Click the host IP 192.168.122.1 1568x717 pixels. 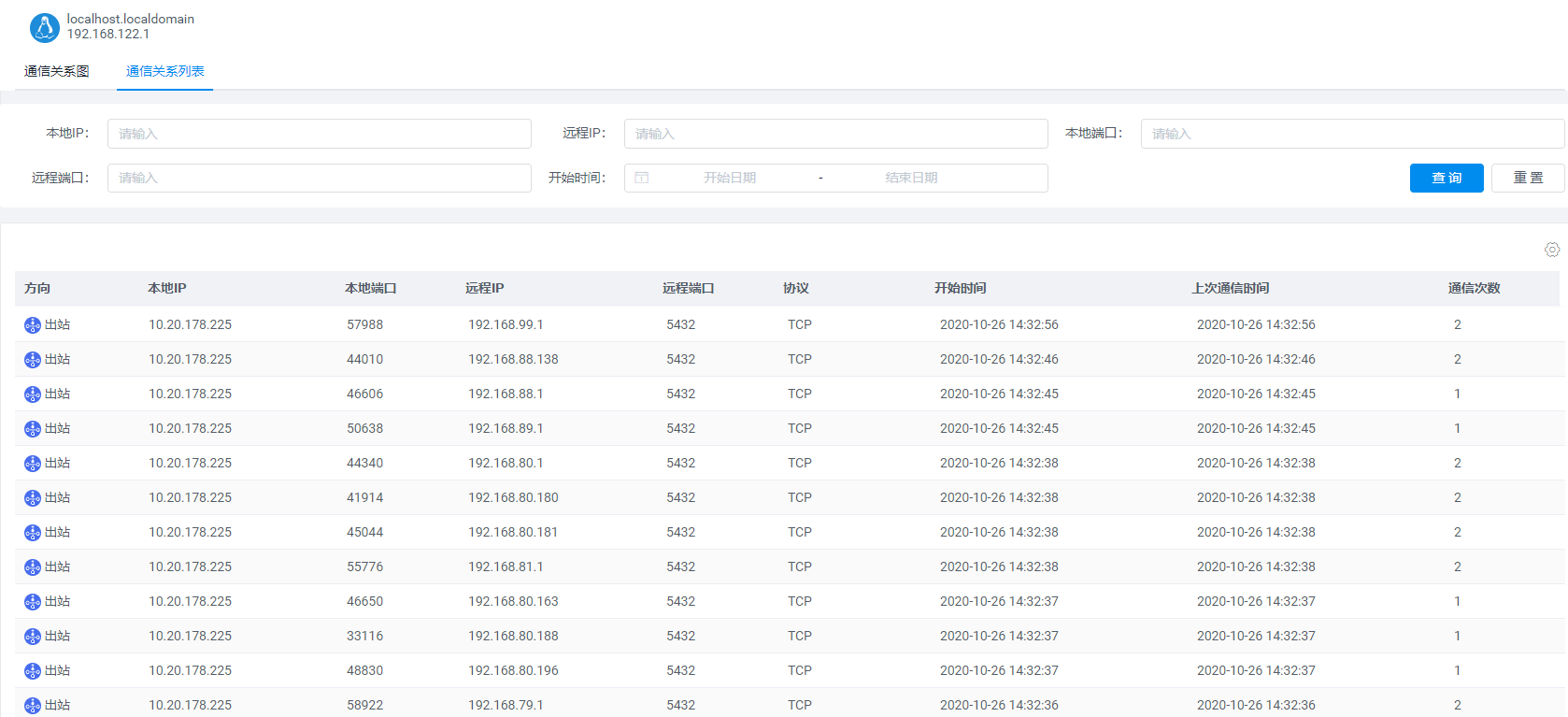[108, 34]
